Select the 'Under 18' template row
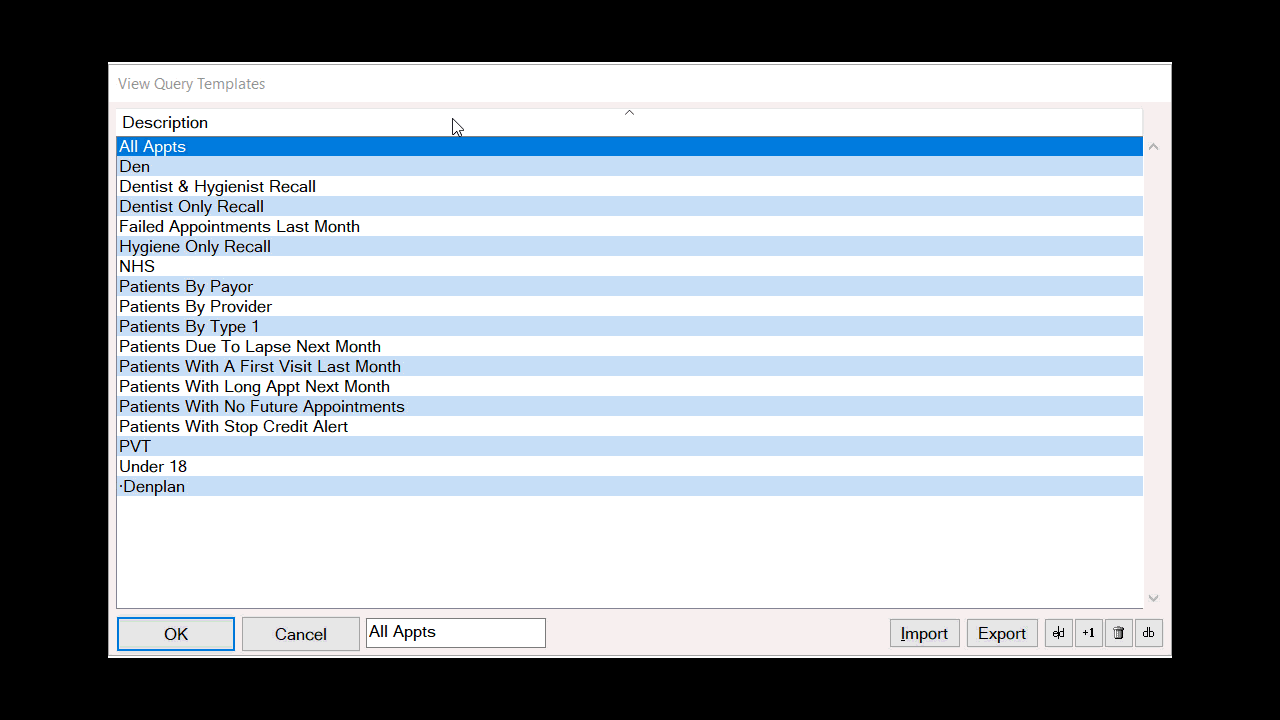The image size is (1280, 720). point(629,467)
